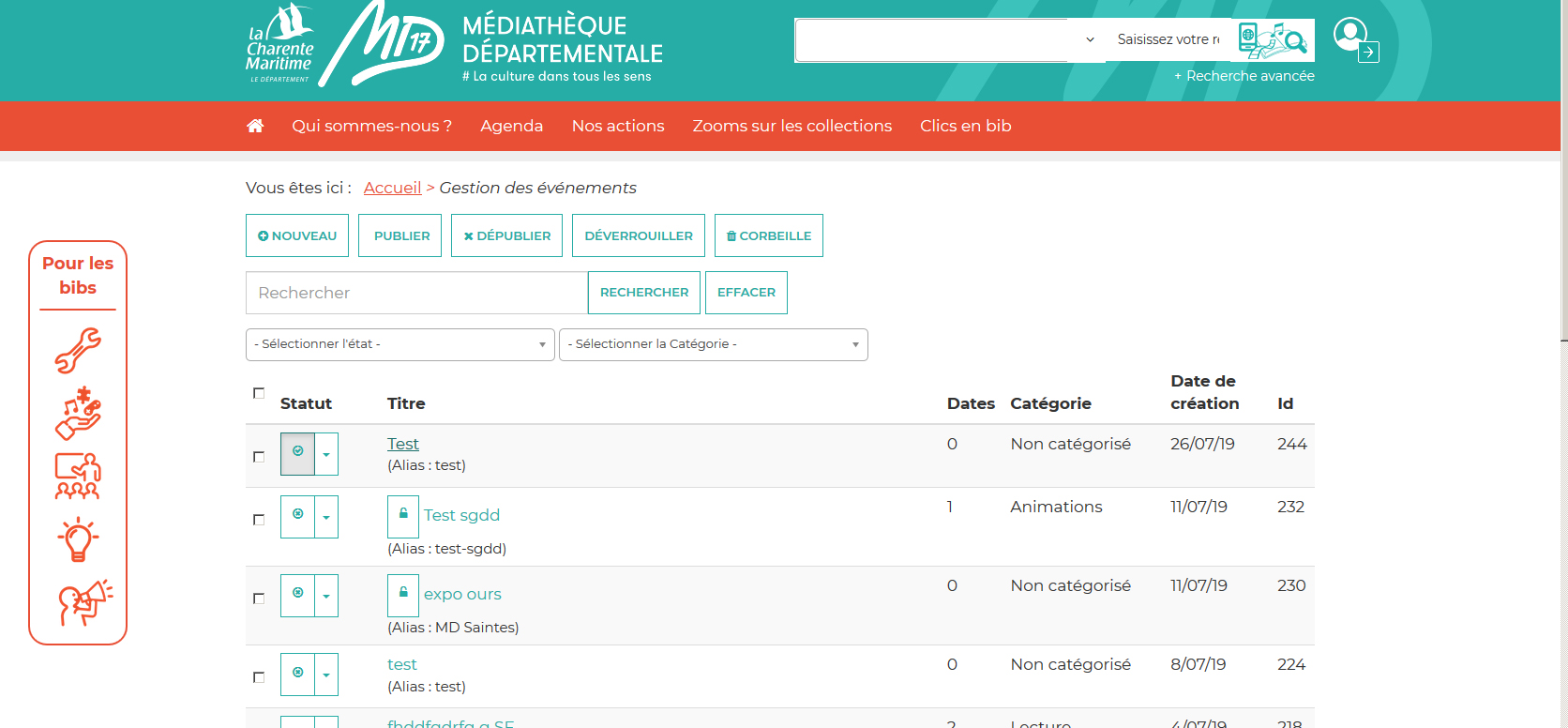Open the Test sgdd event link
The image size is (1568, 728).
(x=461, y=515)
